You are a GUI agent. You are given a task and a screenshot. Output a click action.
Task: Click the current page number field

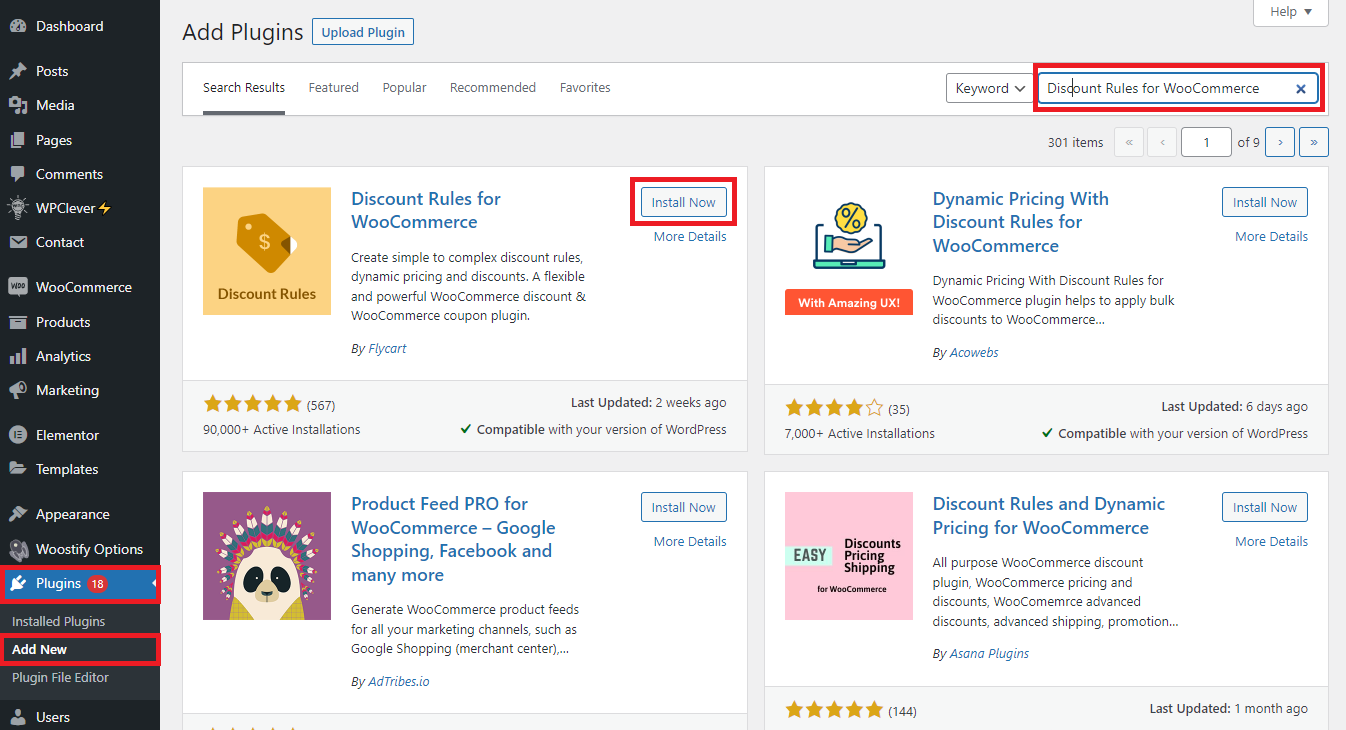tap(1206, 142)
